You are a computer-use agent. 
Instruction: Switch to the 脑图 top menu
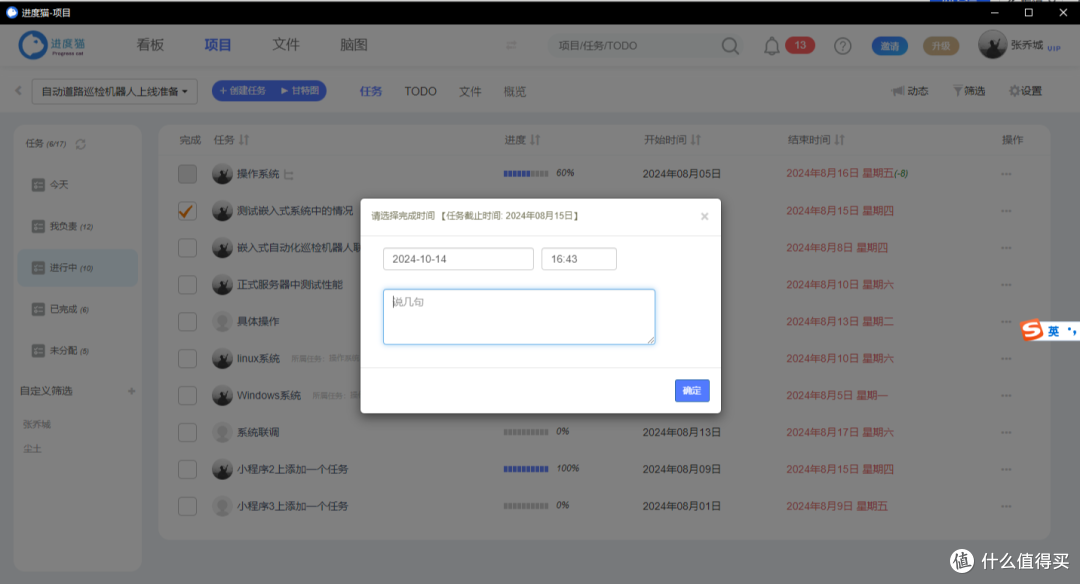click(x=353, y=45)
